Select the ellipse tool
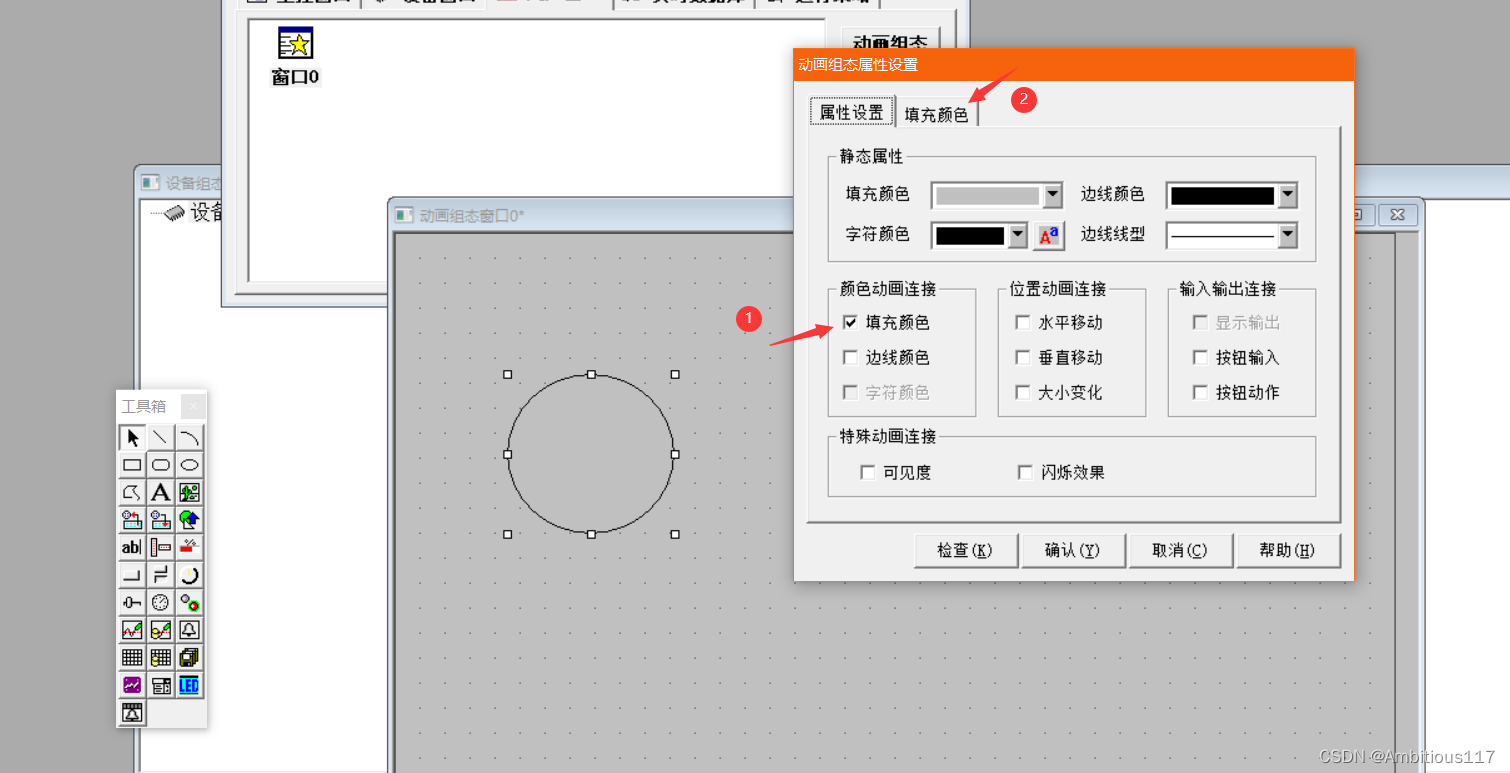The width and height of the screenshot is (1510, 773). 190,465
